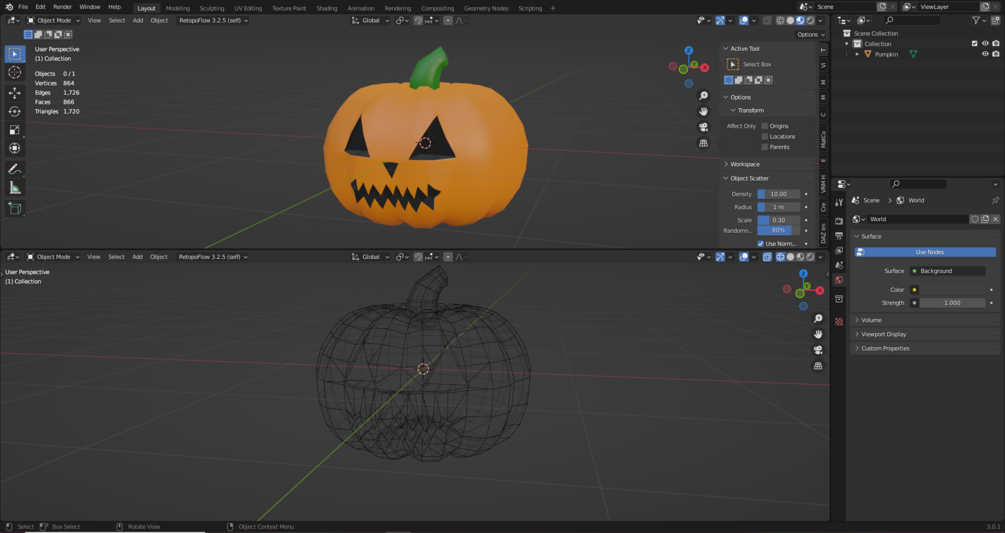Select the Measure tool

[14, 188]
